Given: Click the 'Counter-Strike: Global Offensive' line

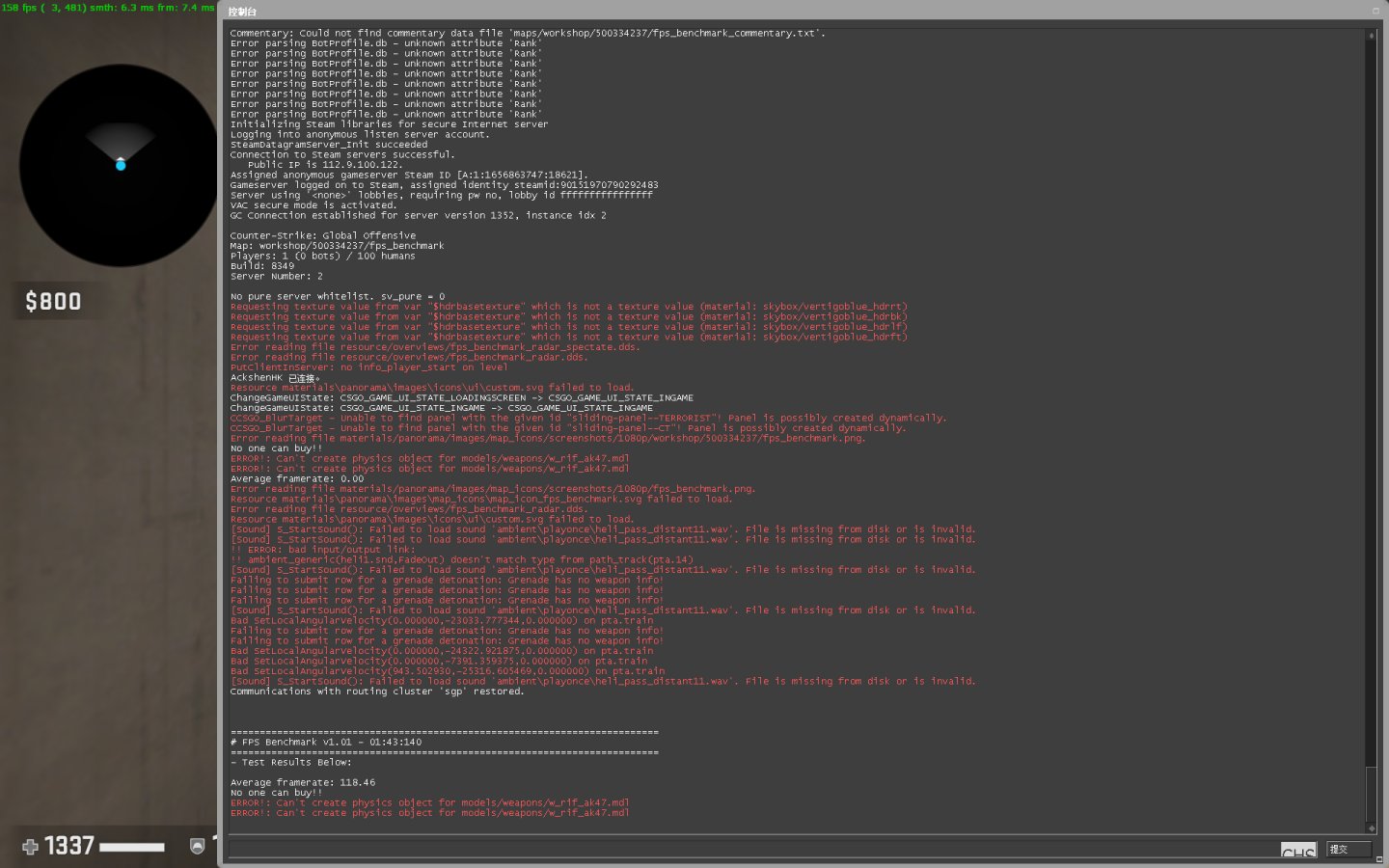Looking at the screenshot, I should [x=323, y=235].
